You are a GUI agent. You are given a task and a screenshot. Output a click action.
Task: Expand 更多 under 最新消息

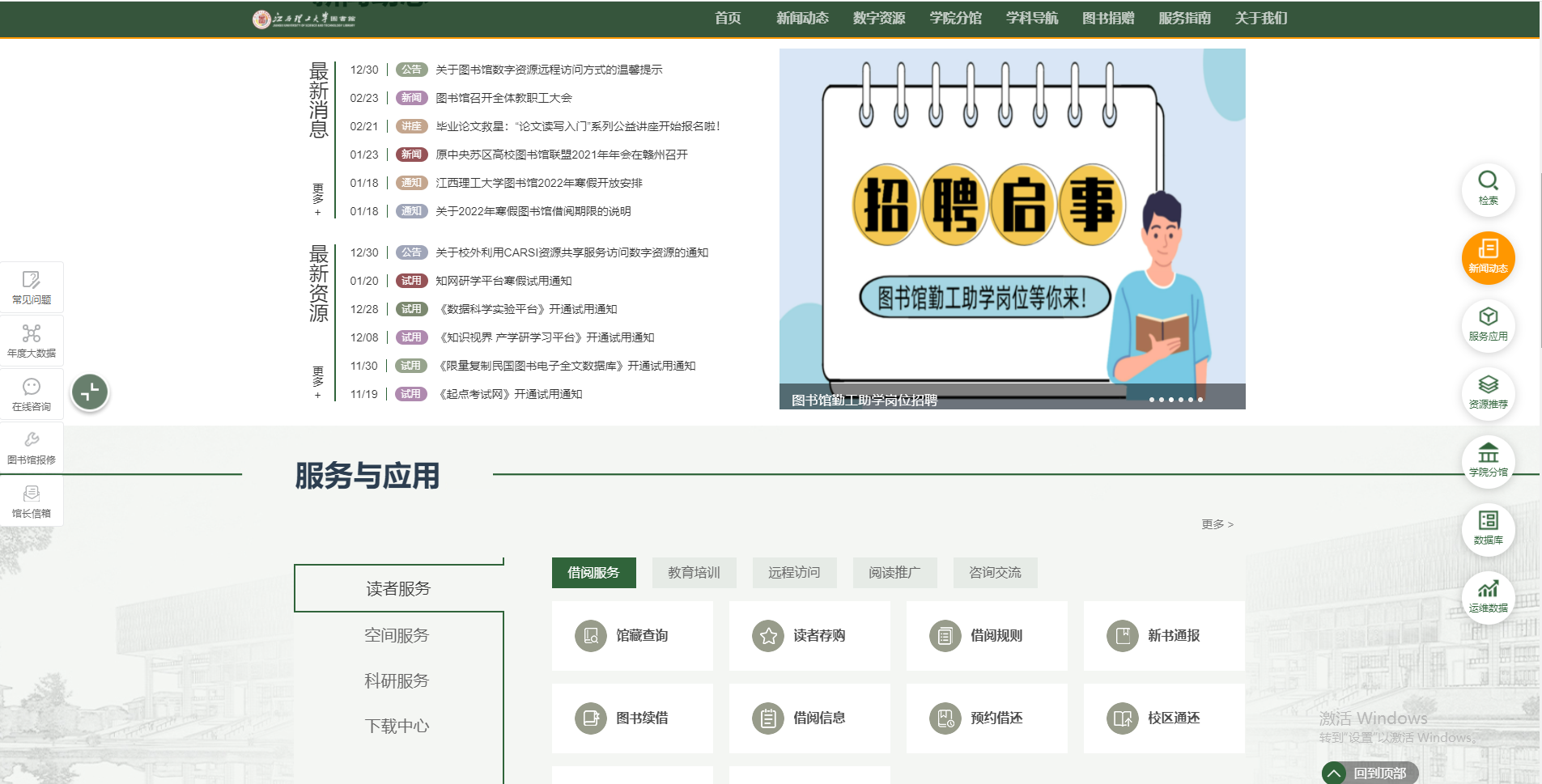(x=318, y=199)
